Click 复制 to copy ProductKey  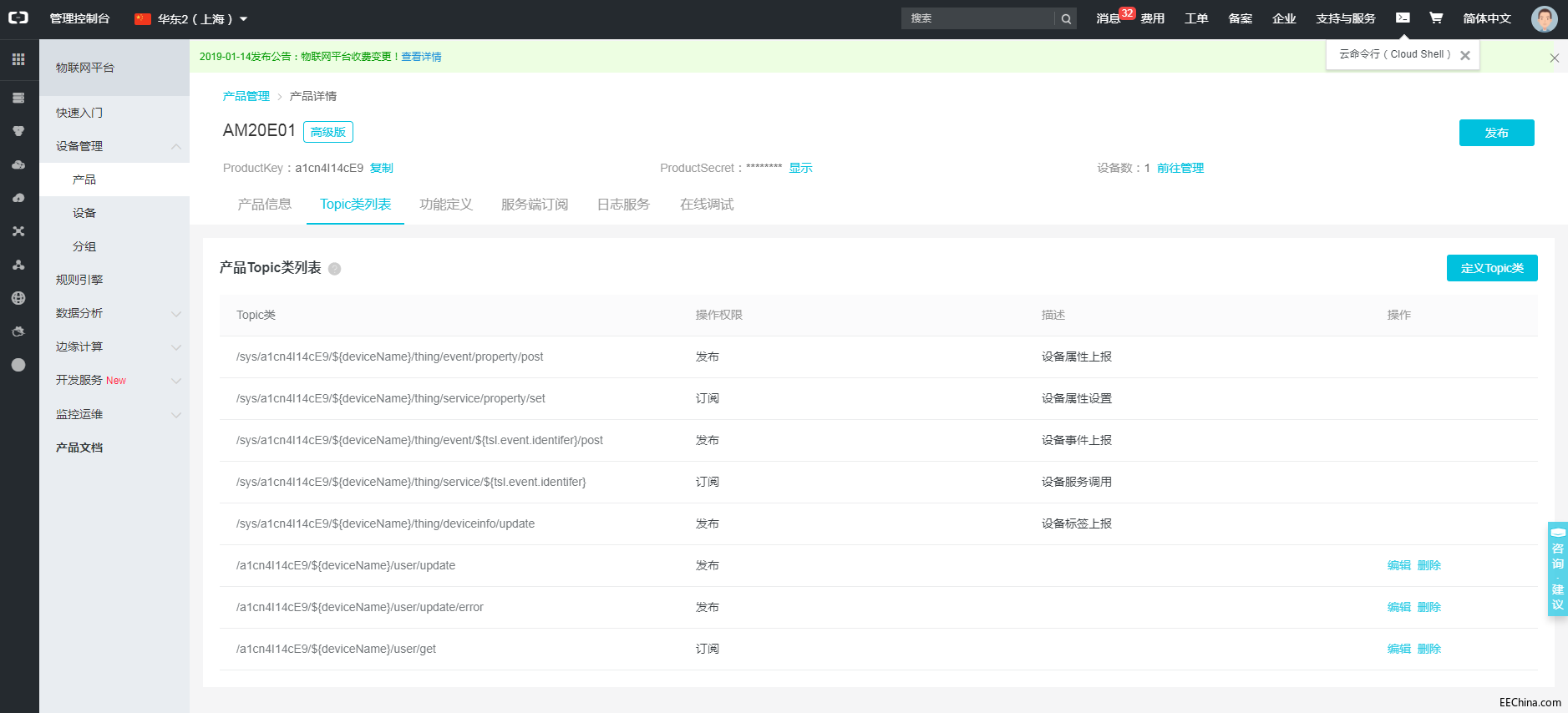point(382,168)
